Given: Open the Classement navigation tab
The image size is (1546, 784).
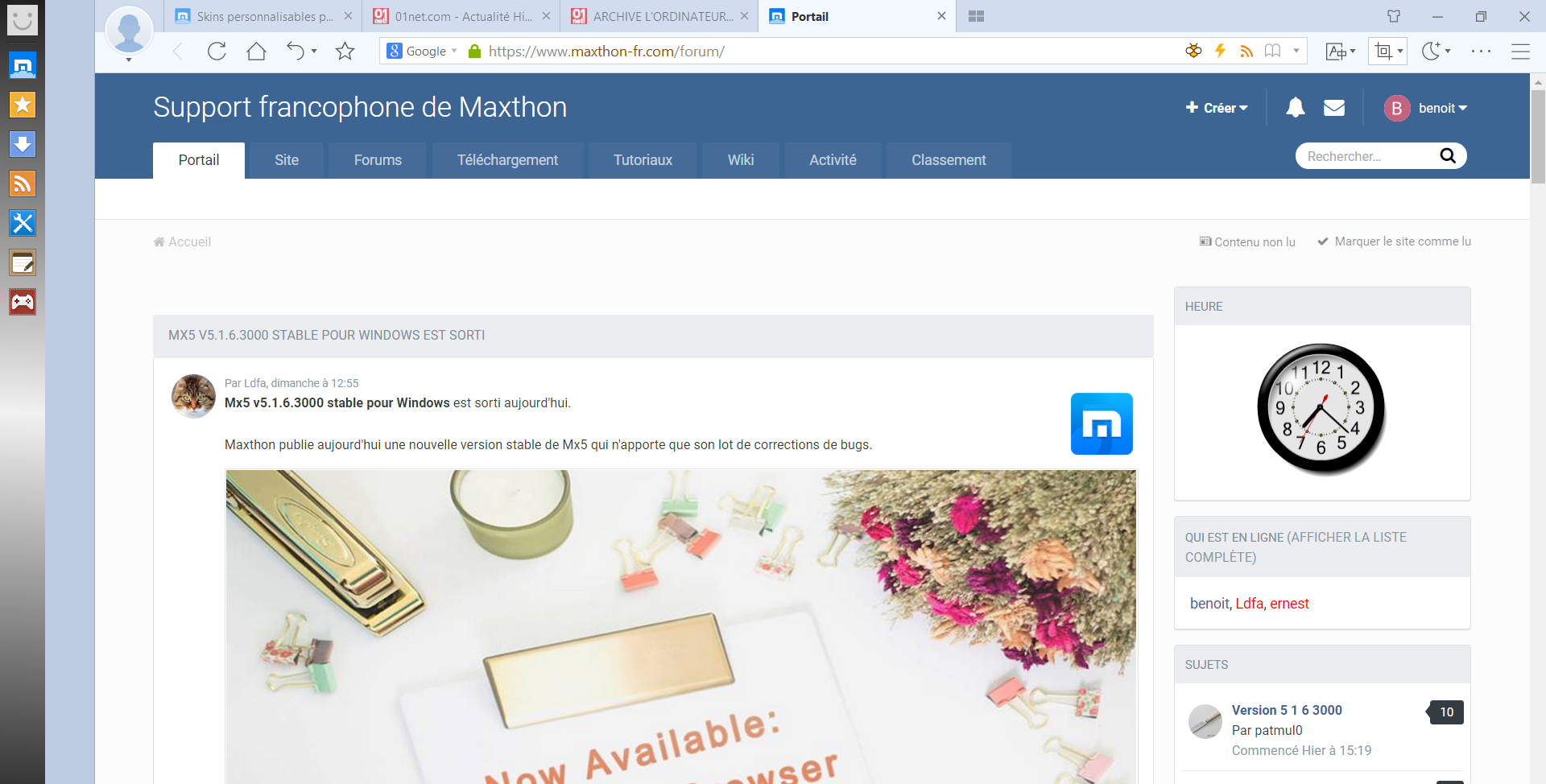Looking at the screenshot, I should tap(949, 160).
